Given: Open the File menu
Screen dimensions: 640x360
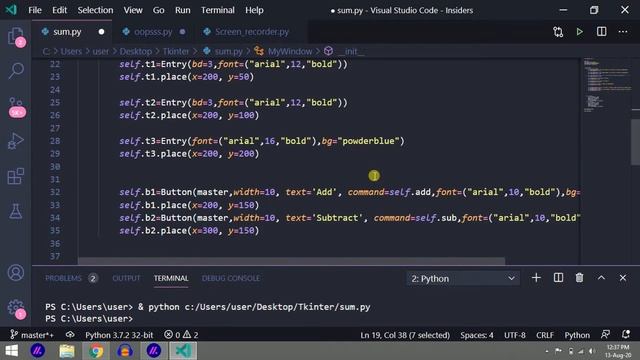Looking at the screenshot, I should click(35, 10).
